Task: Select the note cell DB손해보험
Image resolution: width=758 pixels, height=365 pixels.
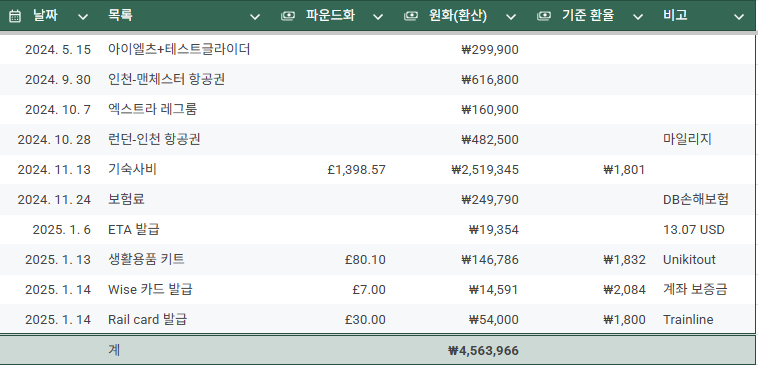Action: click(x=696, y=199)
